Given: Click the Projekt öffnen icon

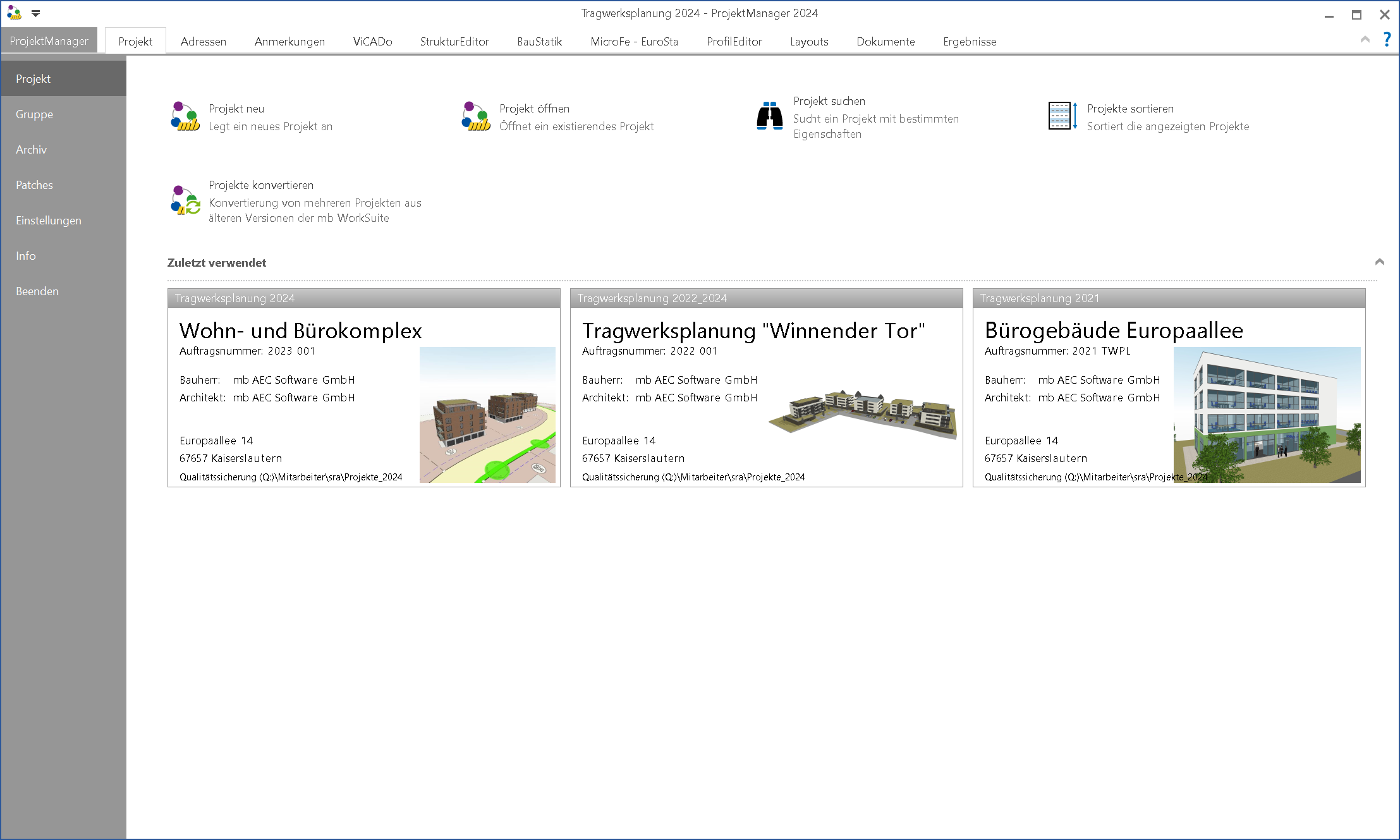Looking at the screenshot, I should click(x=475, y=116).
